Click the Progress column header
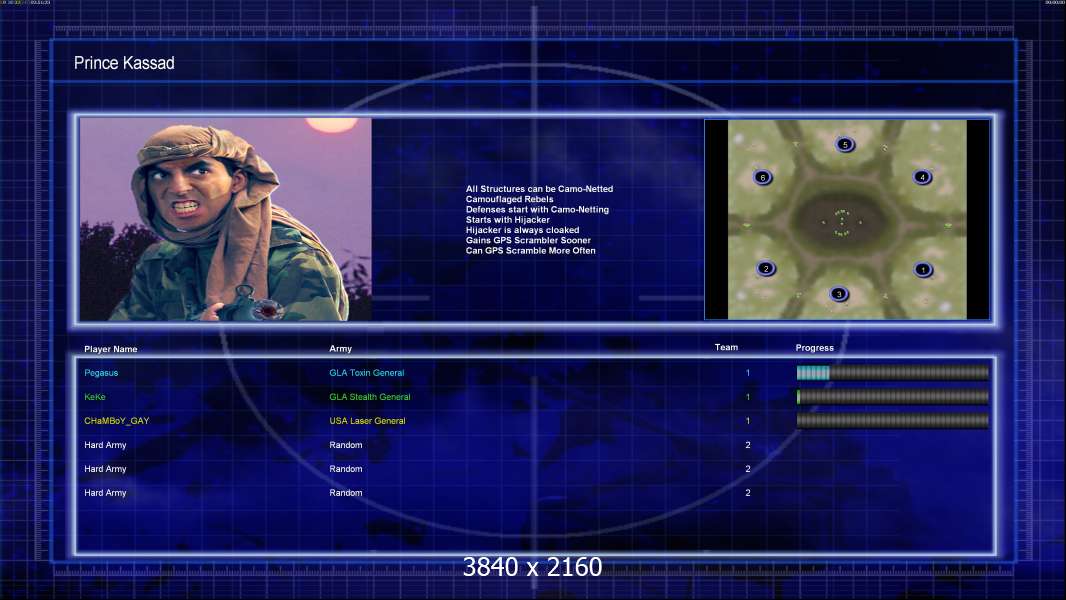Screen dimensions: 1066x600 pos(814,348)
